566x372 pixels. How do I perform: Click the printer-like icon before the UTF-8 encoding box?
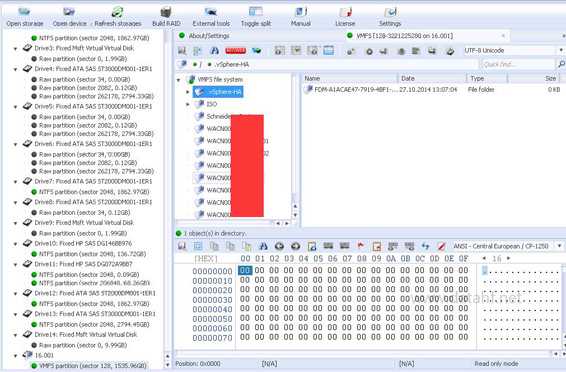pyautogui.click(x=450, y=52)
